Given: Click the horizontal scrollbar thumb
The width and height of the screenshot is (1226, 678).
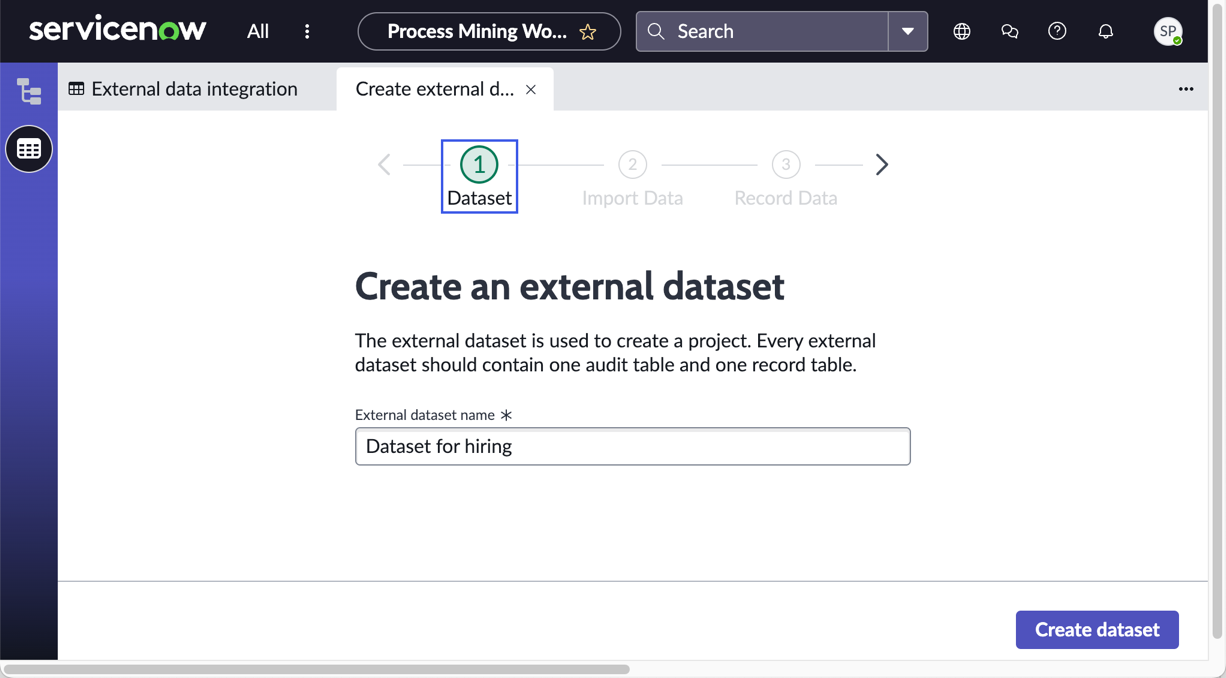Looking at the screenshot, I should pos(316,669).
